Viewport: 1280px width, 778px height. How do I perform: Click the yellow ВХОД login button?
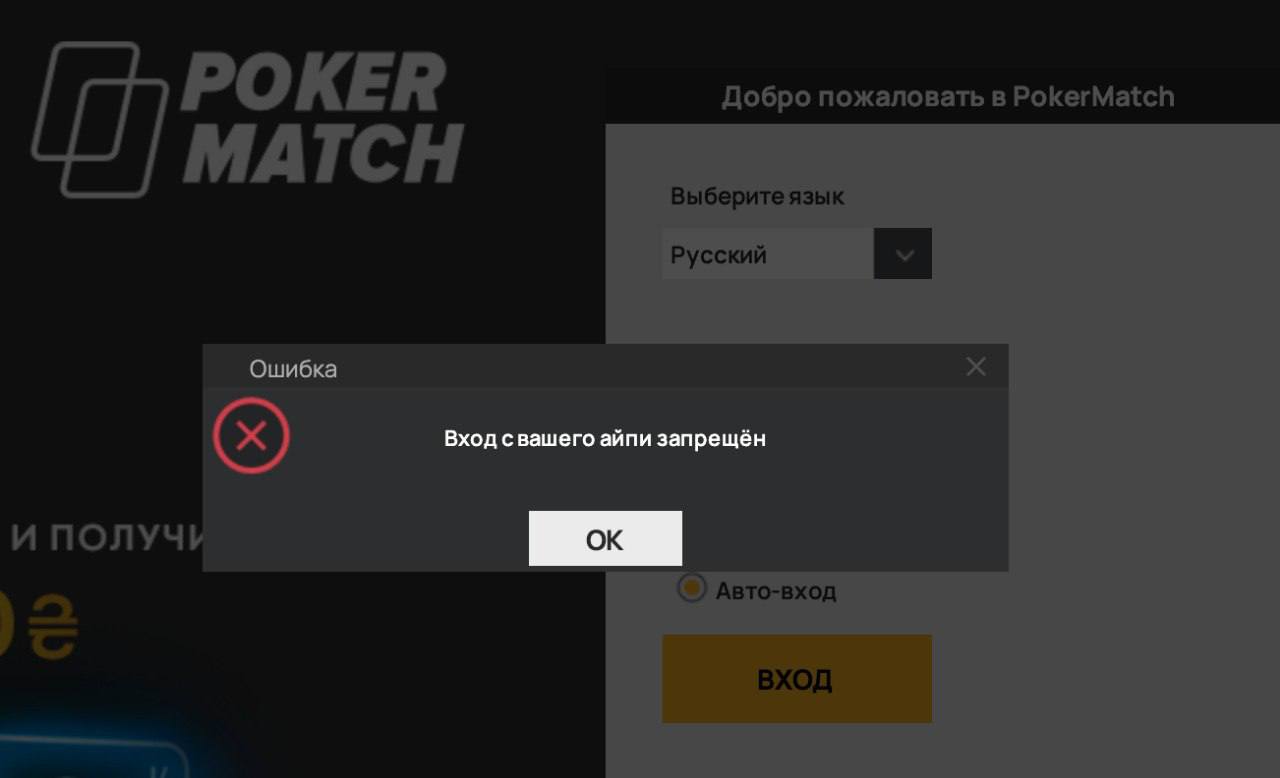(x=797, y=679)
